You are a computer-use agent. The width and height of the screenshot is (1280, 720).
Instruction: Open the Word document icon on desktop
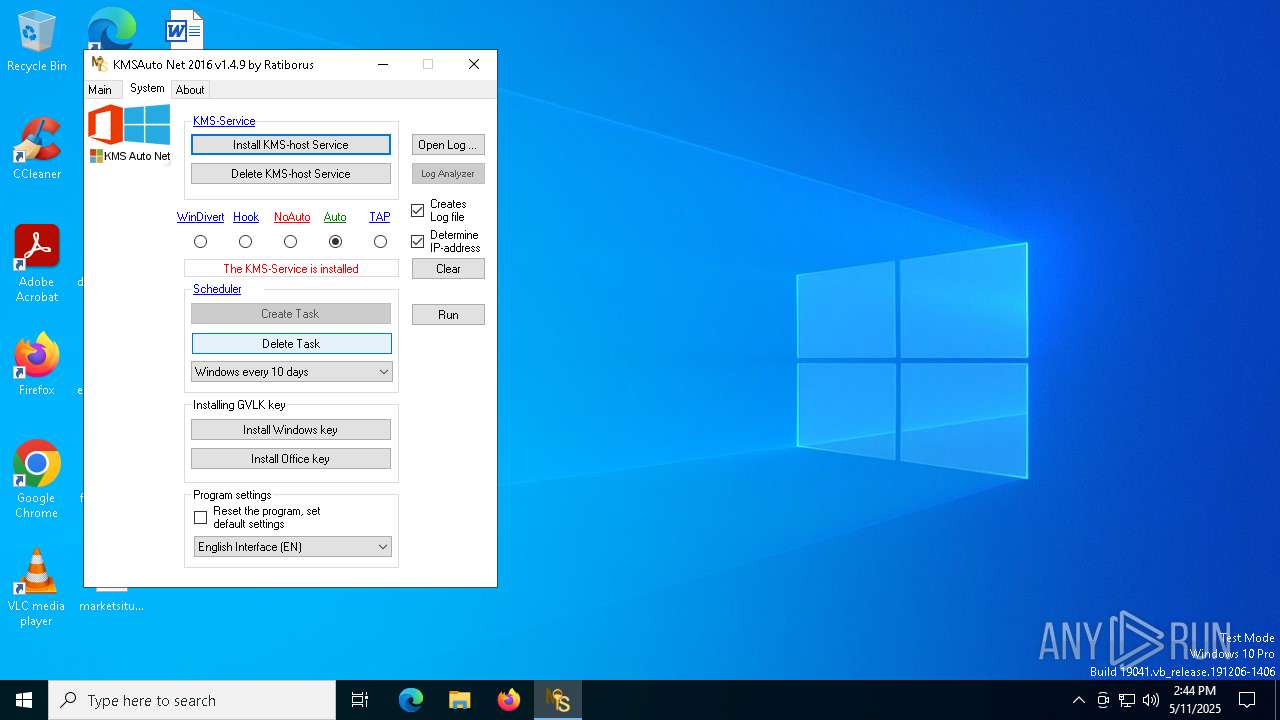click(184, 28)
